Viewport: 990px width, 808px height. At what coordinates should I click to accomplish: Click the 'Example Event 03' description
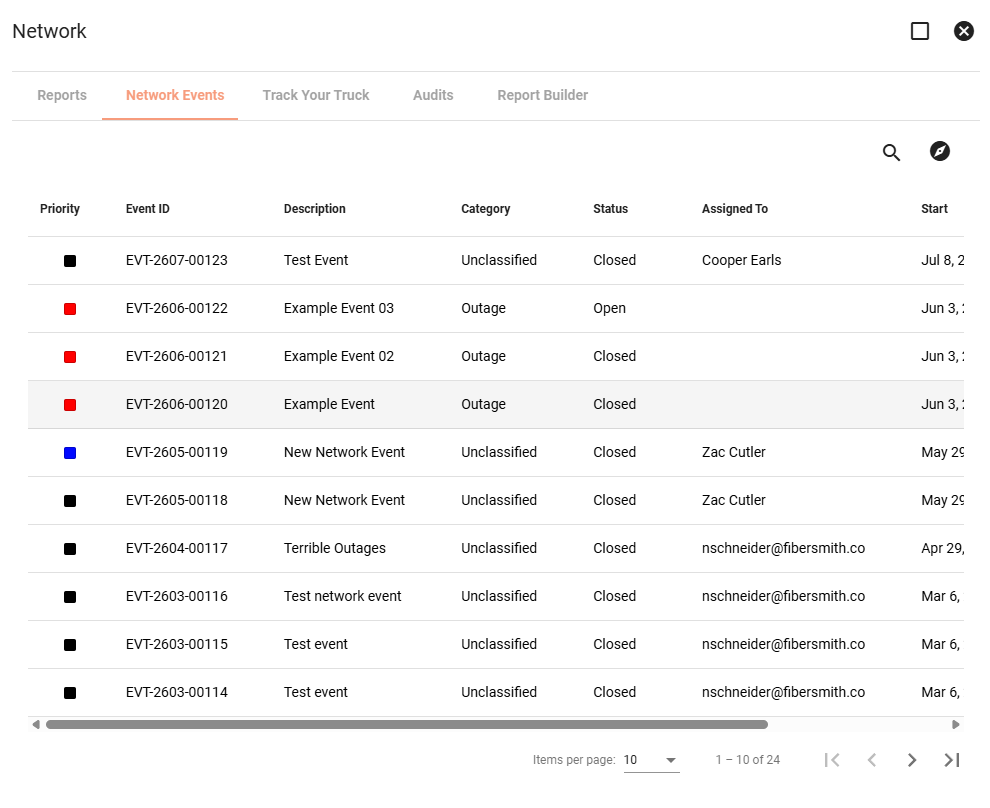(338, 308)
